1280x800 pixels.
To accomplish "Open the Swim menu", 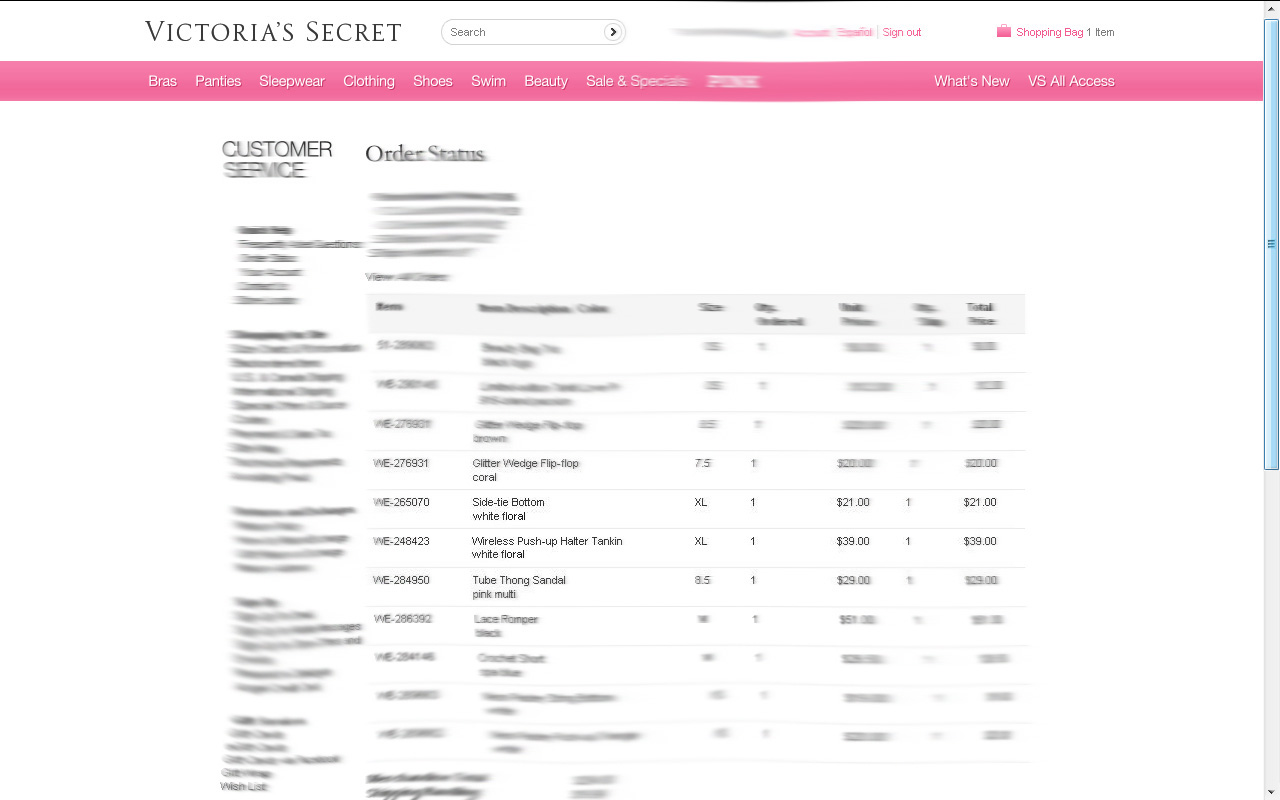I will pyautogui.click(x=488, y=81).
